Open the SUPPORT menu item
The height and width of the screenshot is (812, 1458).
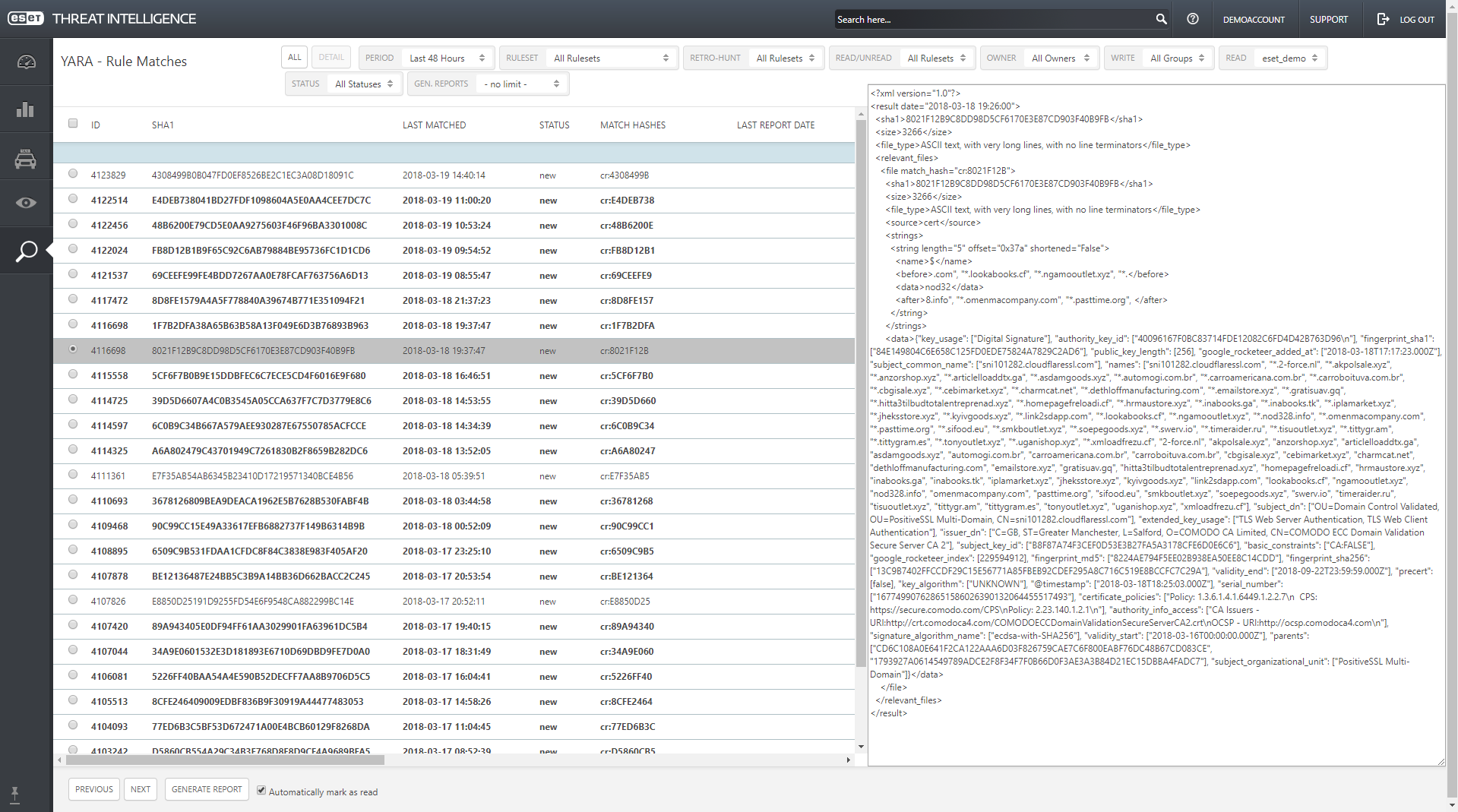click(1328, 20)
